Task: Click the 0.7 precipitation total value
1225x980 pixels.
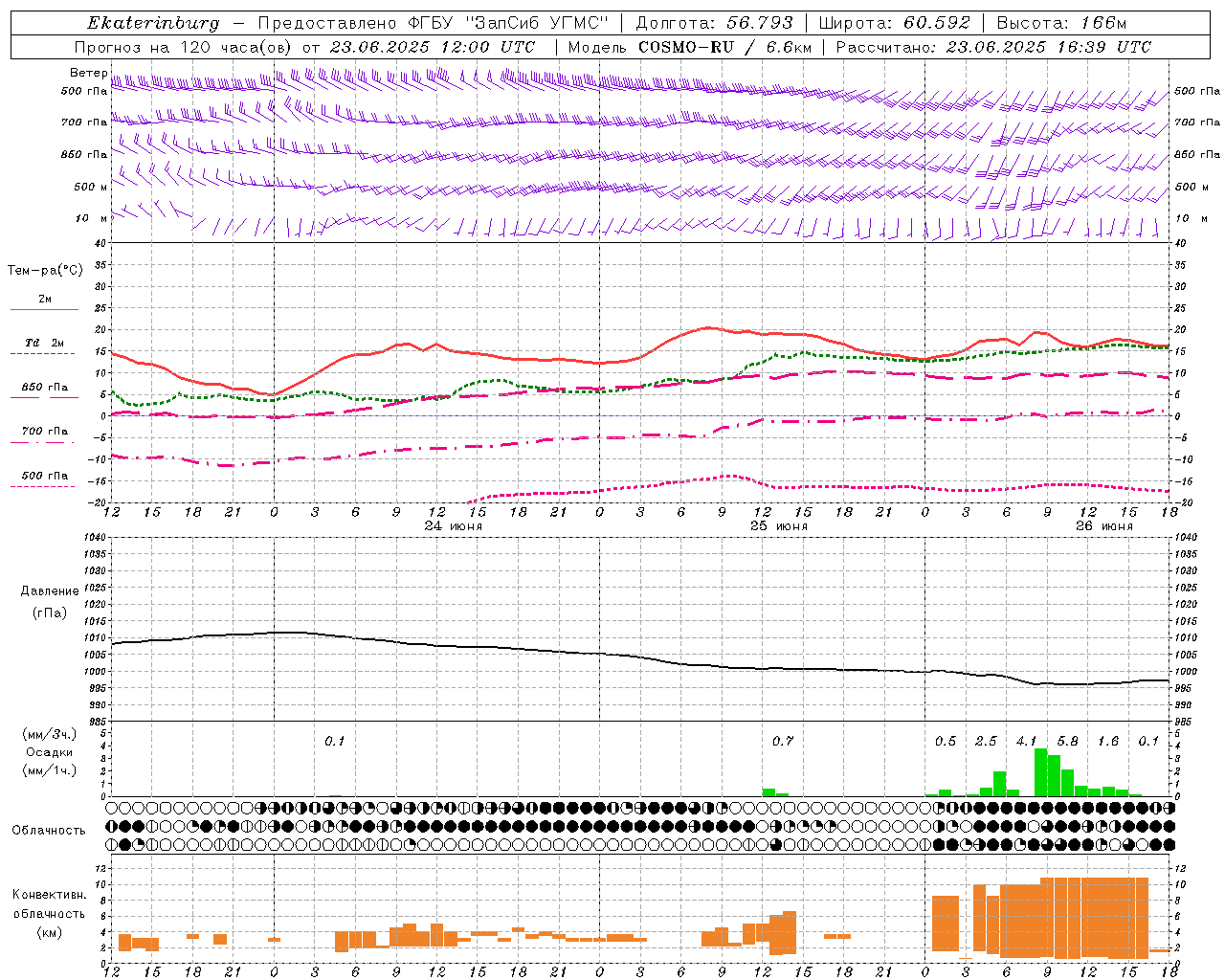Action: click(783, 742)
